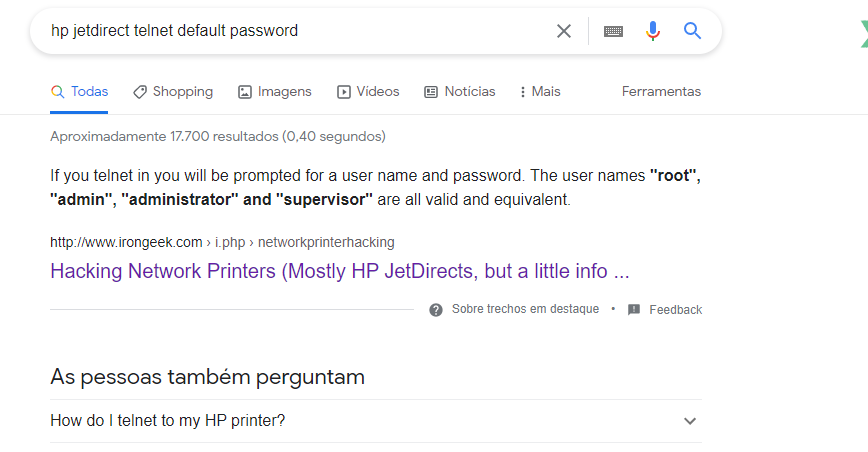This screenshot has width=868, height=452.
Task: Click the Sobre trechos em destaque link
Action: 525,310
